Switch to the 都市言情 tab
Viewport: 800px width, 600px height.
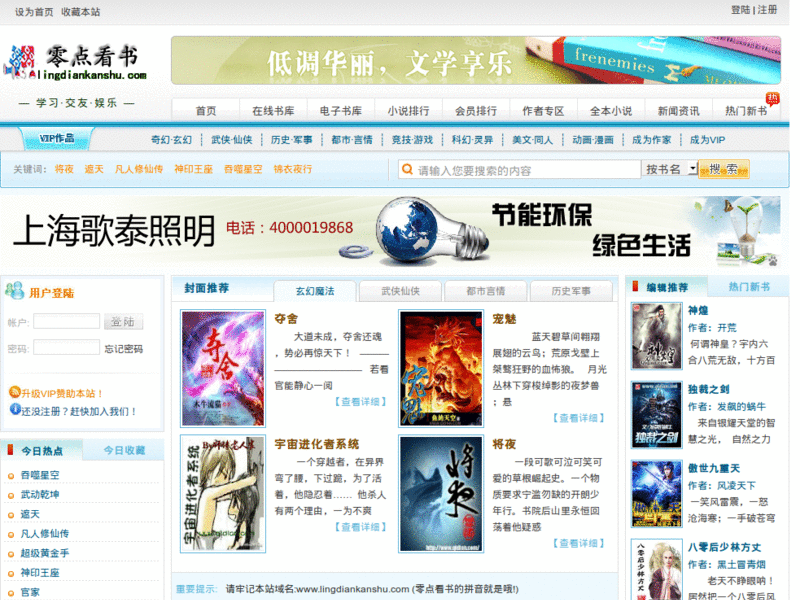pos(486,291)
